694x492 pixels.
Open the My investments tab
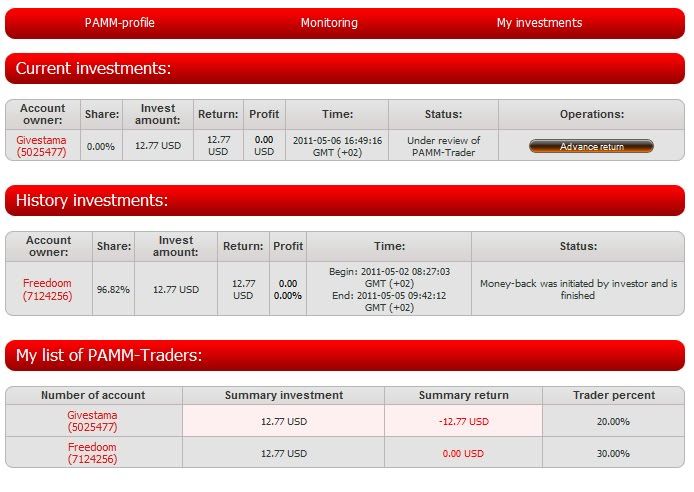[539, 23]
